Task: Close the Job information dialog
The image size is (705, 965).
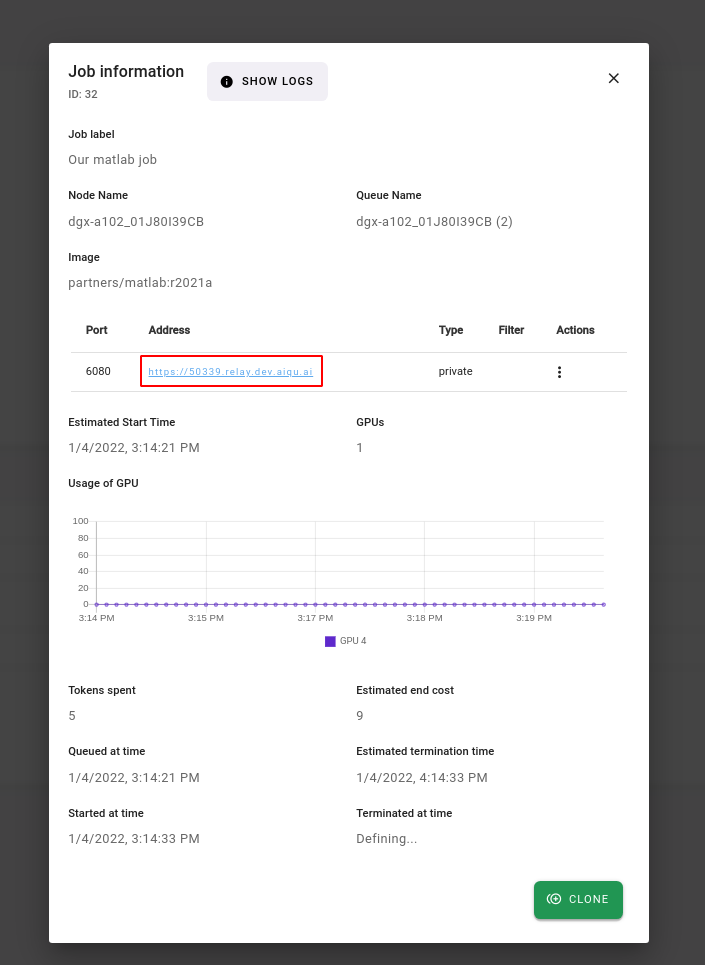Action: pos(614,78)
